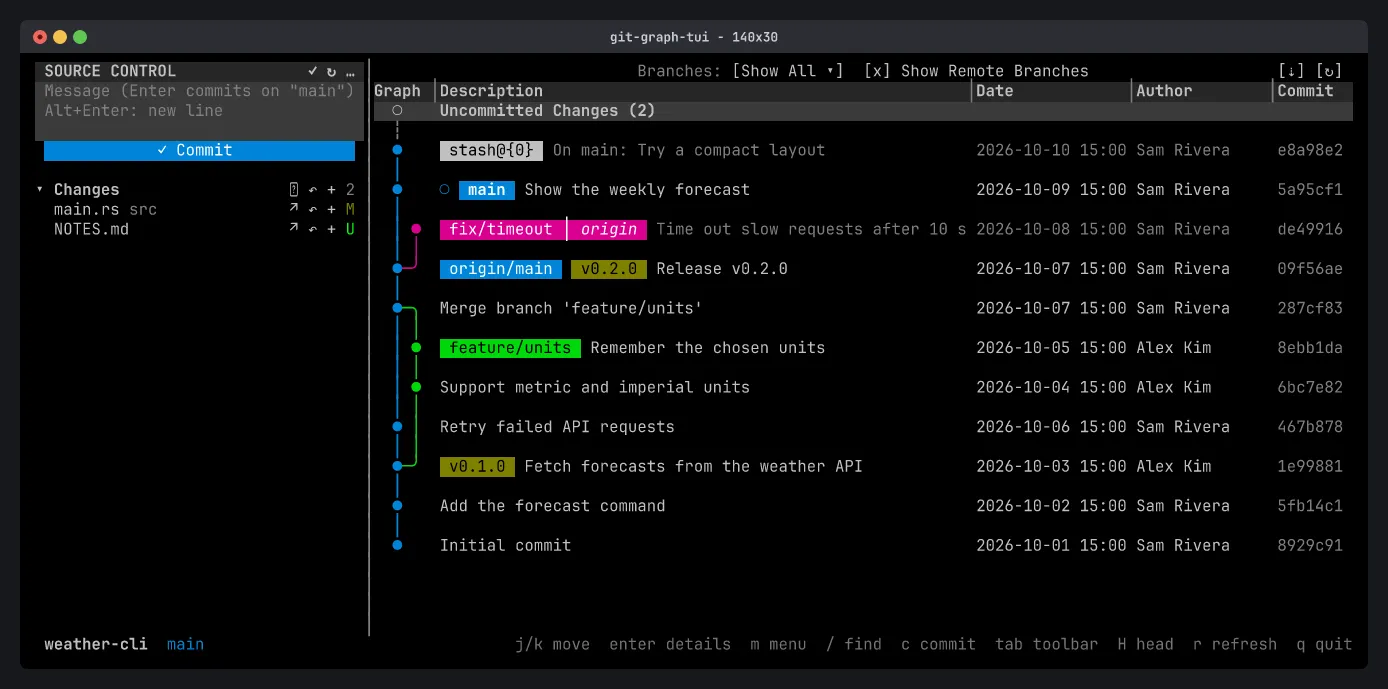Select the Uncommitted Changes (2) row
Screen dimensions: 1388x689
pos(863,111)
